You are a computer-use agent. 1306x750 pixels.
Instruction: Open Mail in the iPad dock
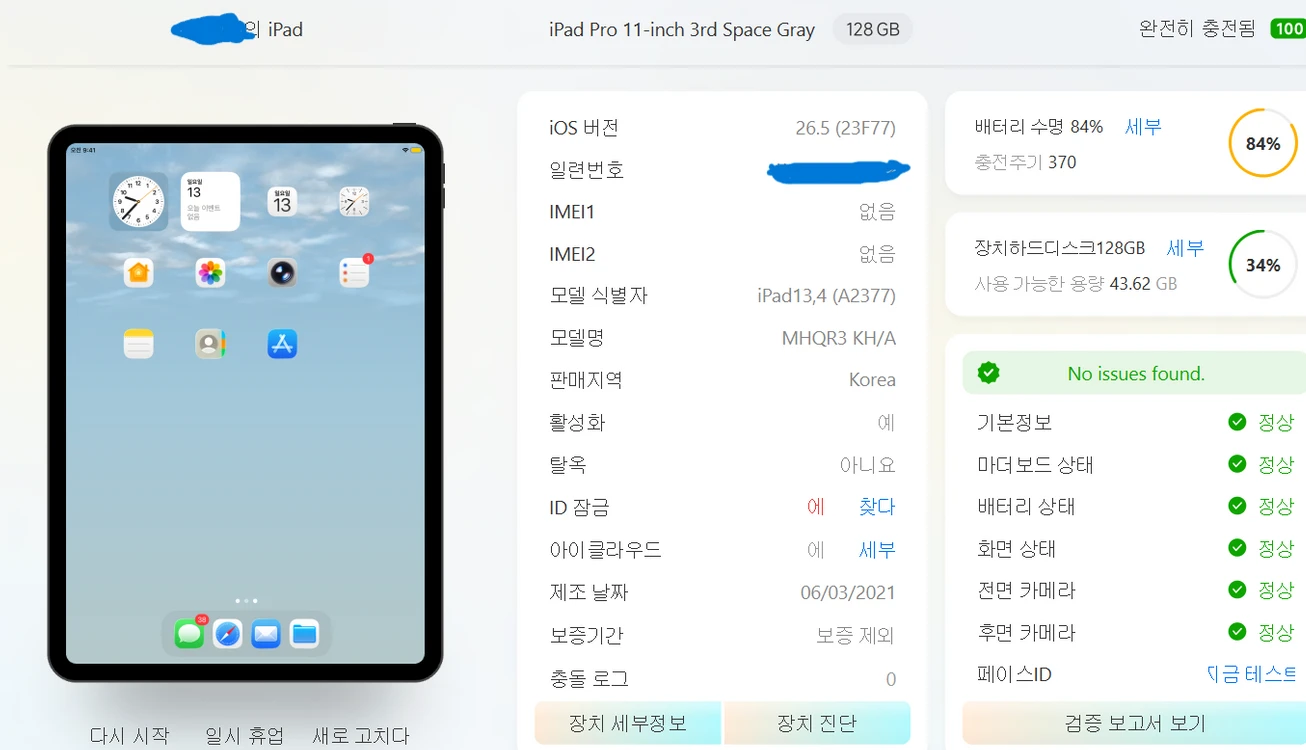click(266, 634)
